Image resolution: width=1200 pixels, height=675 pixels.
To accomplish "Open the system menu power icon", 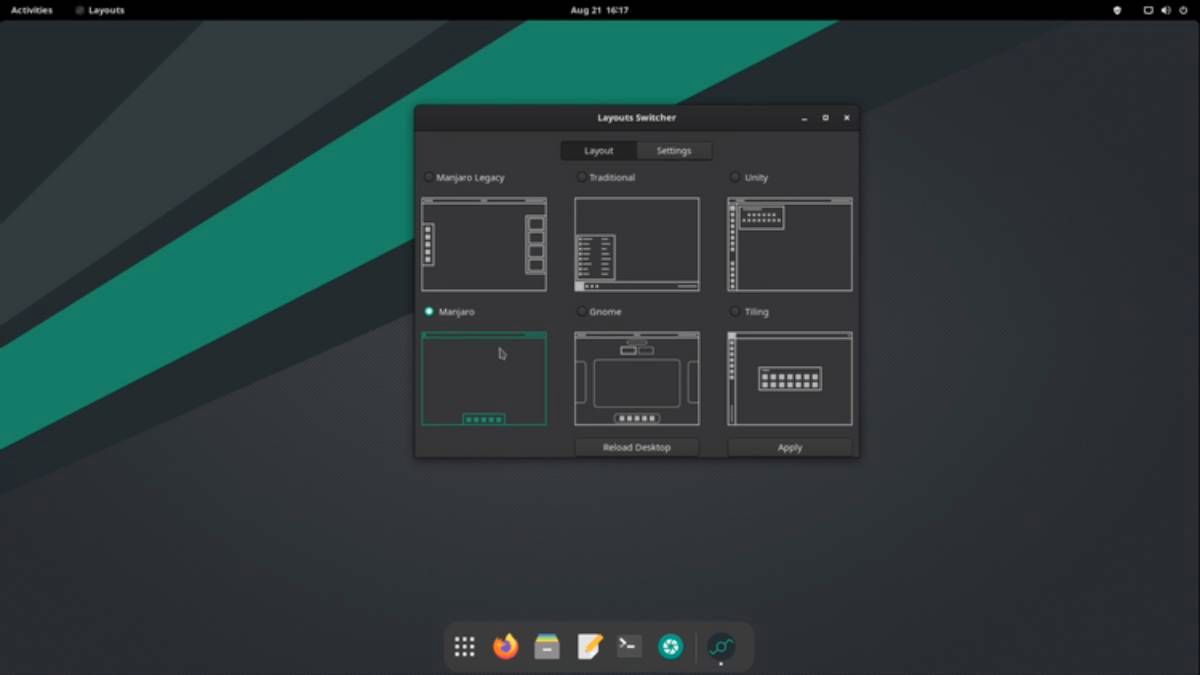I will pyautogui.click(x=1182, y=10).
